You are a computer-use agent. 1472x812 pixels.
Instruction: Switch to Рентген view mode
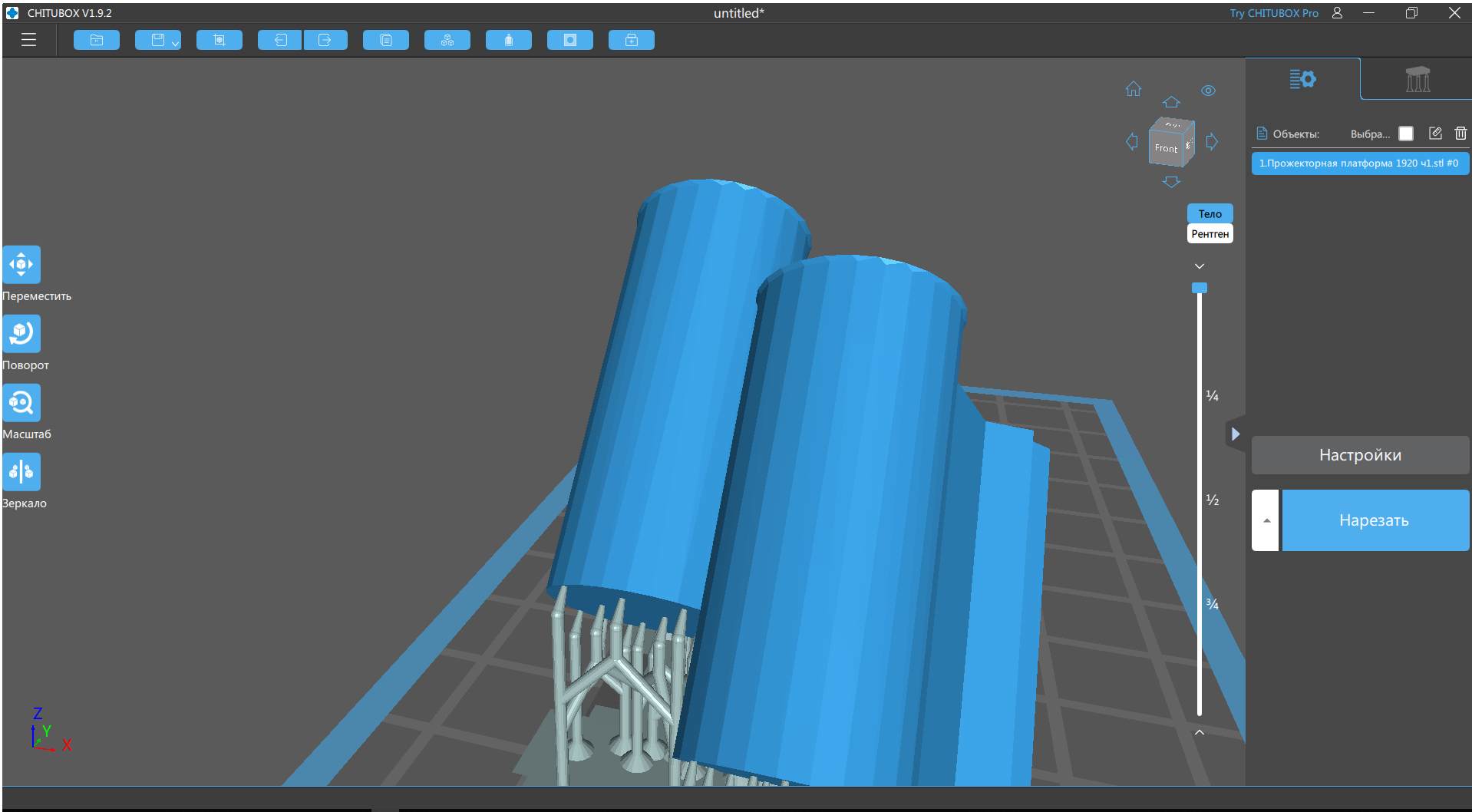click(x=1210, y=234)
